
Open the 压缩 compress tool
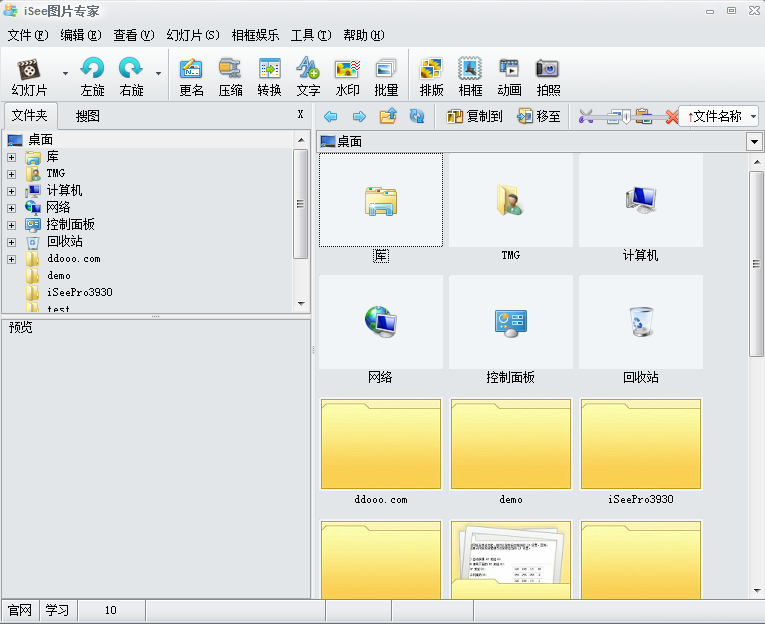[x=230, y=76]
